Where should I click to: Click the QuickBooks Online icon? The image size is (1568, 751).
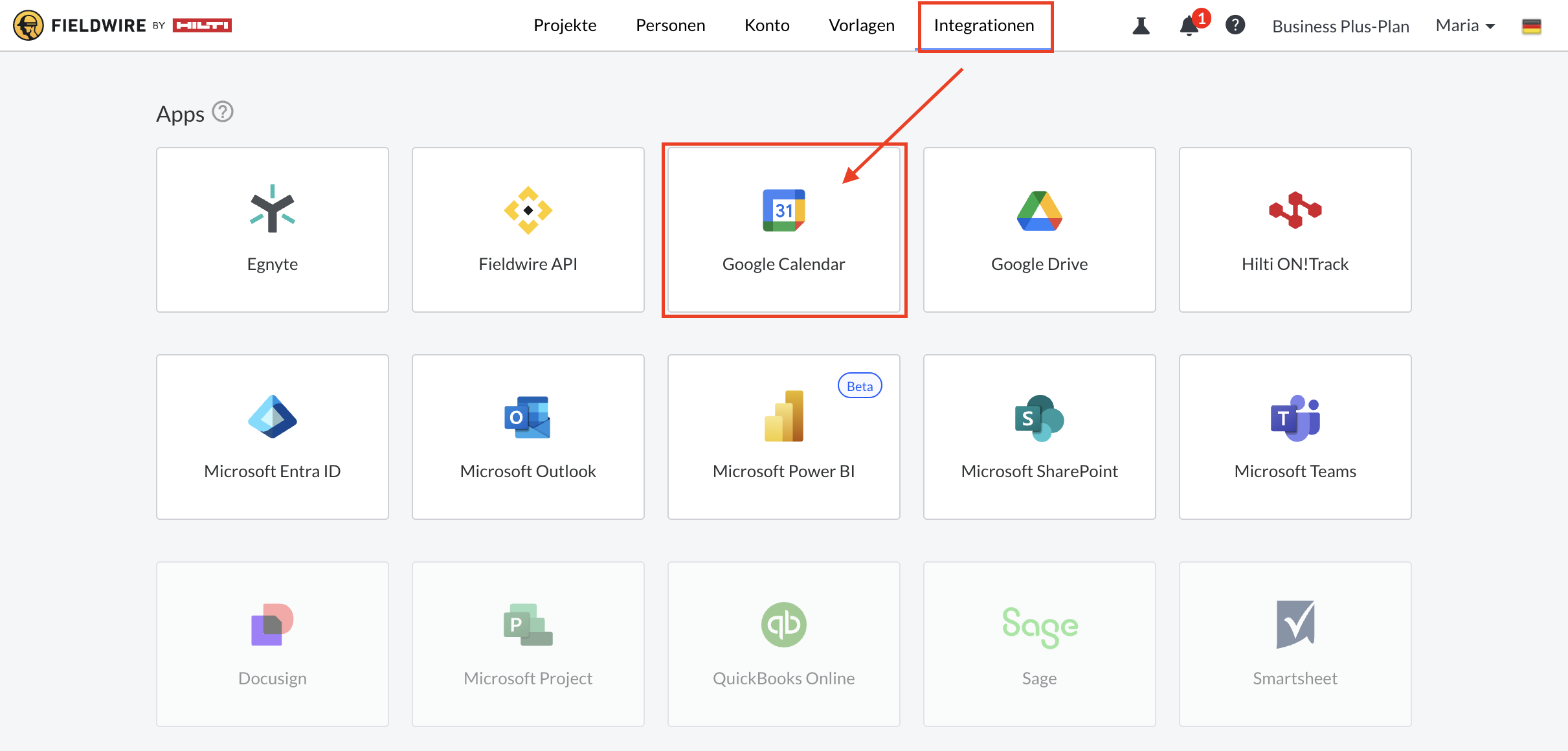tap(784, 625)
